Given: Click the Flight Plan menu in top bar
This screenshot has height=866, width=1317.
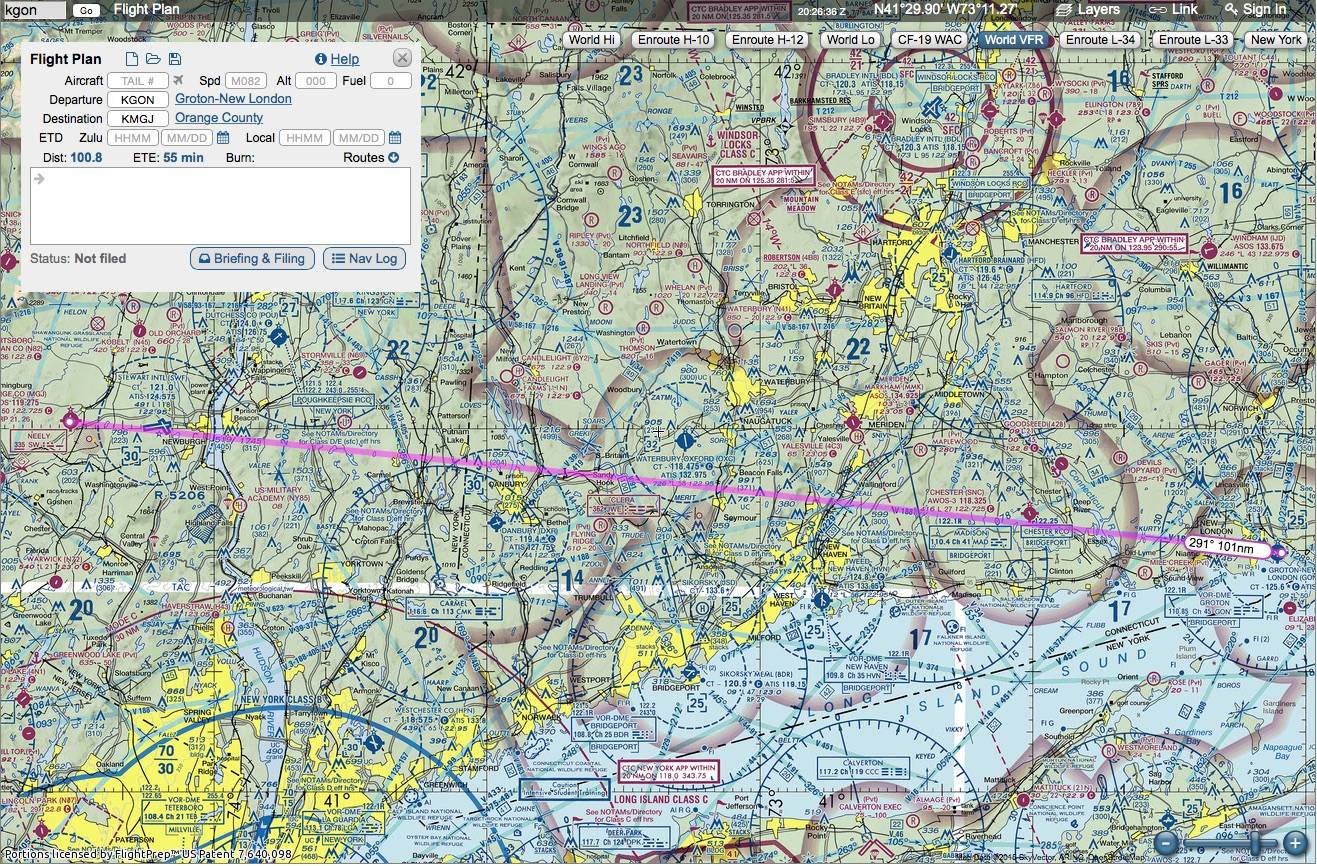Looking at the screenshot, I should click(x=147, y=10).
